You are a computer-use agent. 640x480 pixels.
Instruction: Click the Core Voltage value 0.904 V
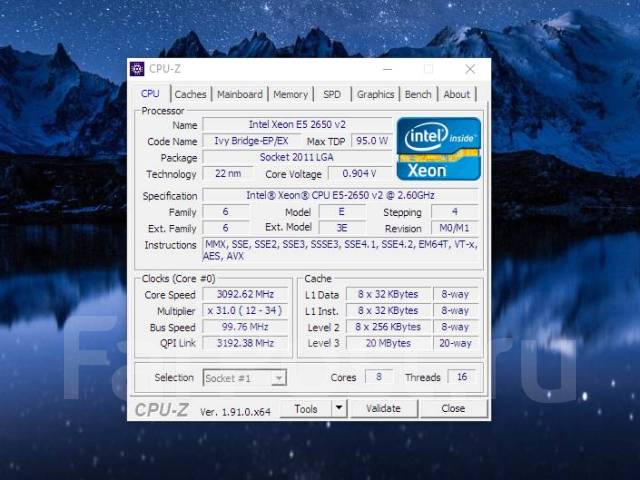(360, 173)
